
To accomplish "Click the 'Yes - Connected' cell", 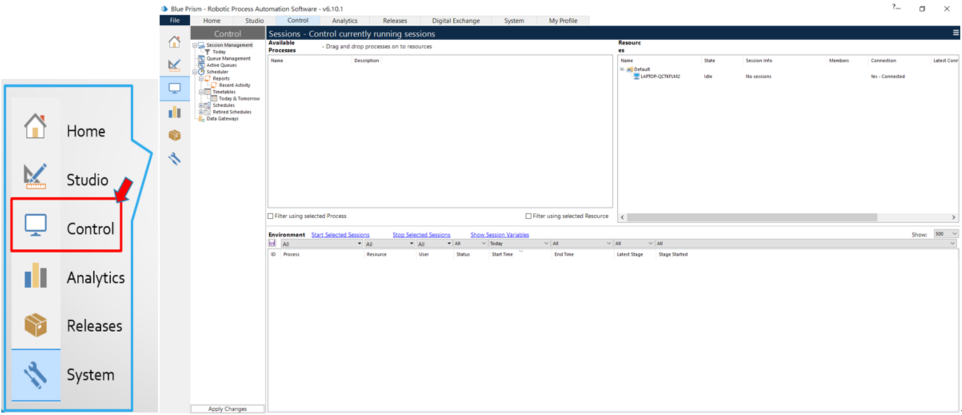I will tap(887, 77).
